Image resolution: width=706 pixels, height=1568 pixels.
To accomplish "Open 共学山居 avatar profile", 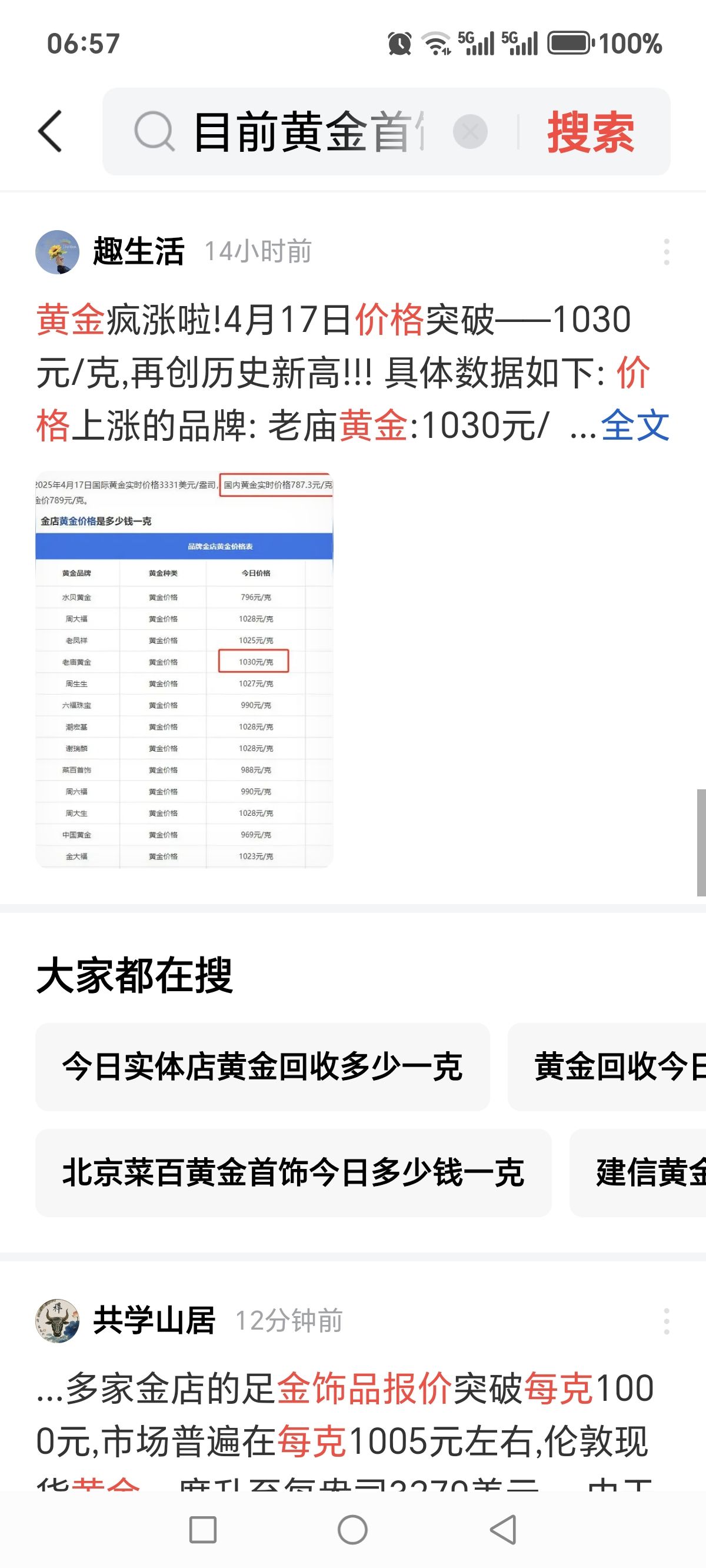I will [x=57, y=1321].
